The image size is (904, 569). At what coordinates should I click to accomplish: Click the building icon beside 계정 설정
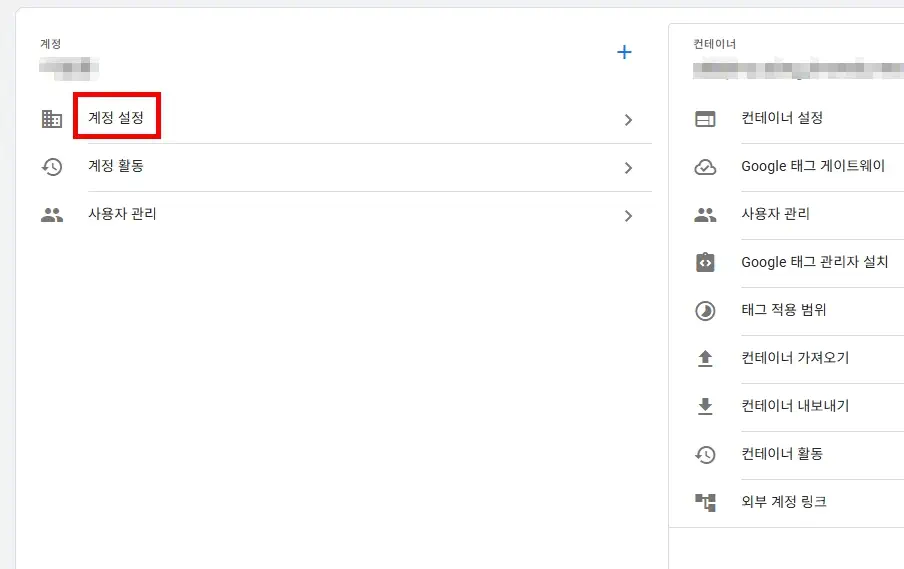tap(52, 119)
